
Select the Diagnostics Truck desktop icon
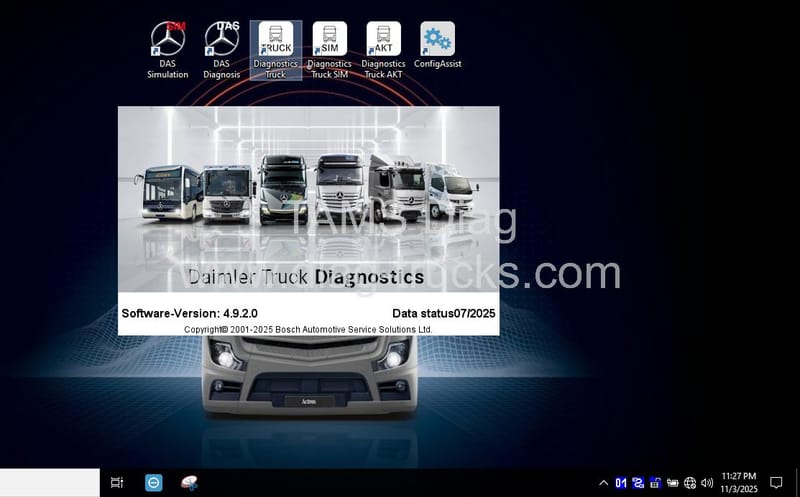pos(276,41)
